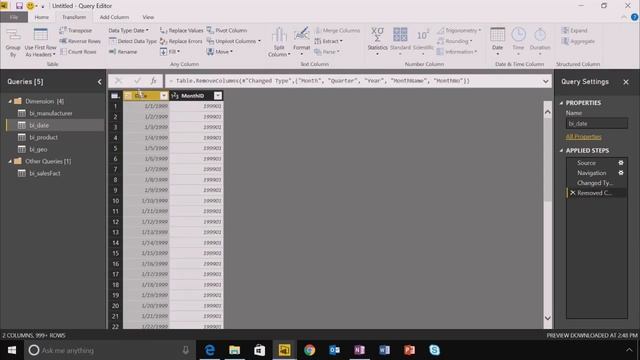Click the save icon in title bar
This screenshot has width=640, height=360.
pyautogui.click(x=19, y=6)
